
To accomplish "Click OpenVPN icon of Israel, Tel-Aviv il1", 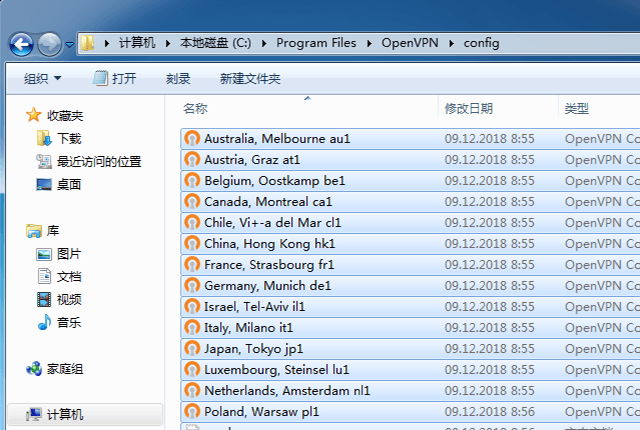I will click(192, 306).
